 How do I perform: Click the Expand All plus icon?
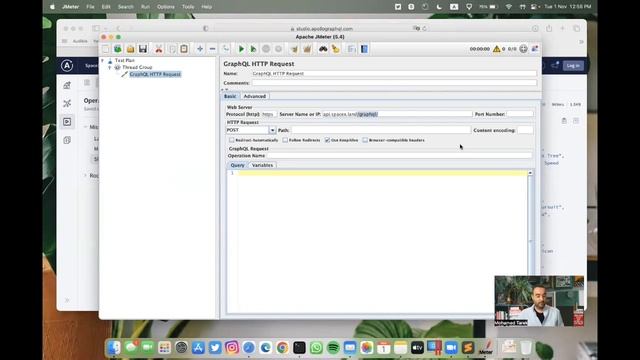tap(200, 49)
